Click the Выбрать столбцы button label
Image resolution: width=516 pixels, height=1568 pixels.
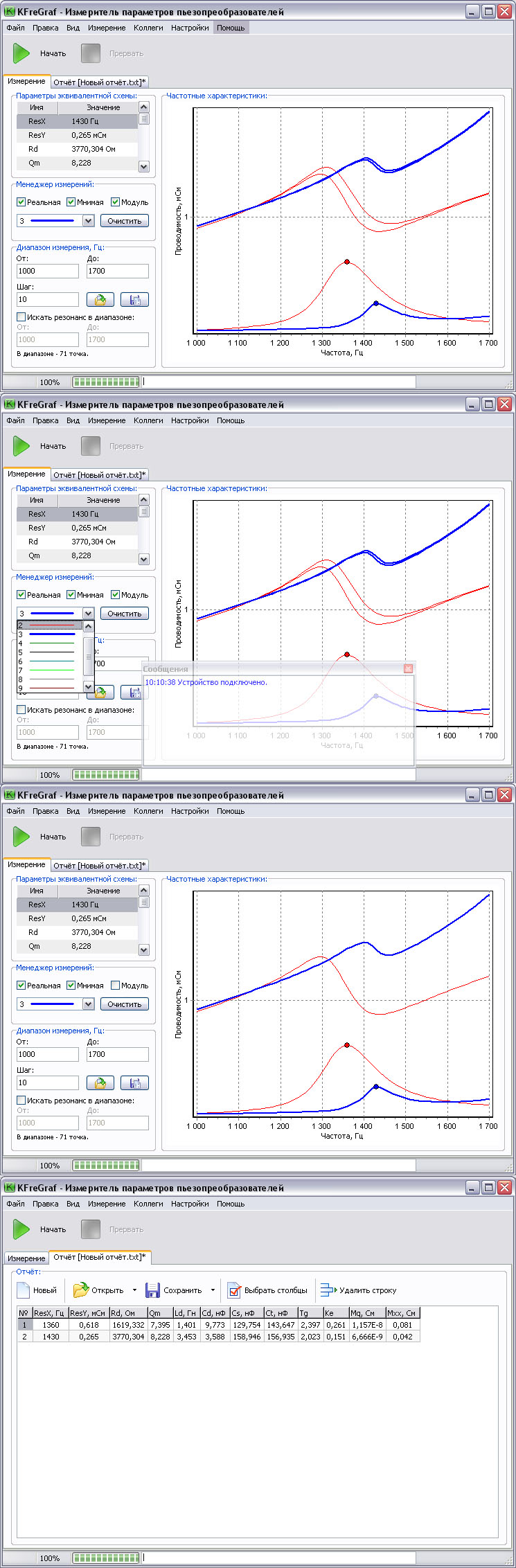tap(276, 1290)
